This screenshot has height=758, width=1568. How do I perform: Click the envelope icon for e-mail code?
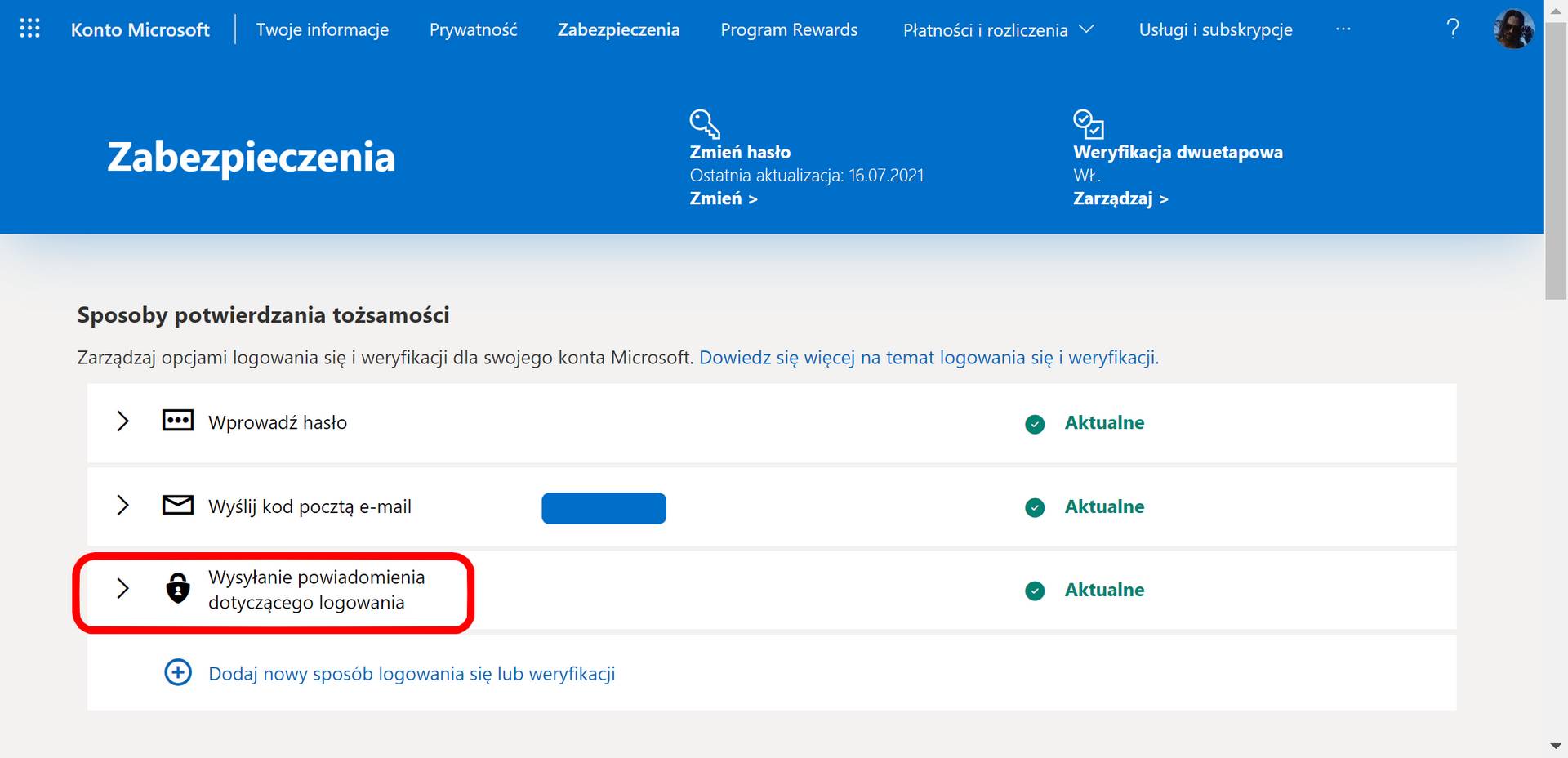click(x=178, y=505)
